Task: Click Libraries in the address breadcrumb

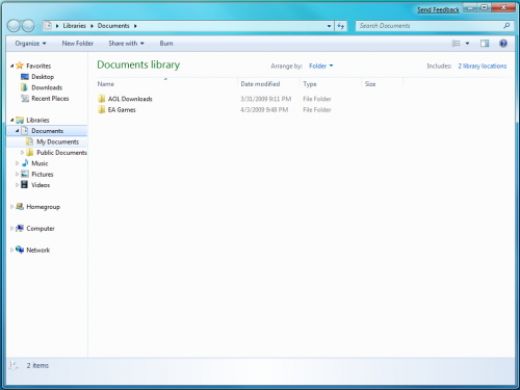Action: [74, 26]
